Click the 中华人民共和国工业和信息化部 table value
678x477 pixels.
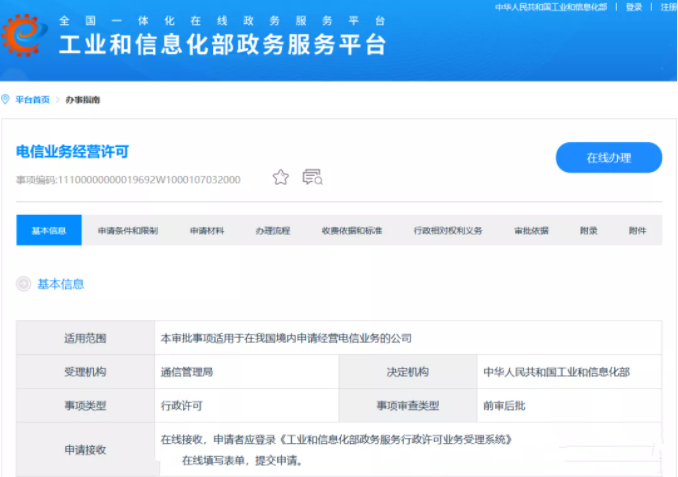(556, 372)
